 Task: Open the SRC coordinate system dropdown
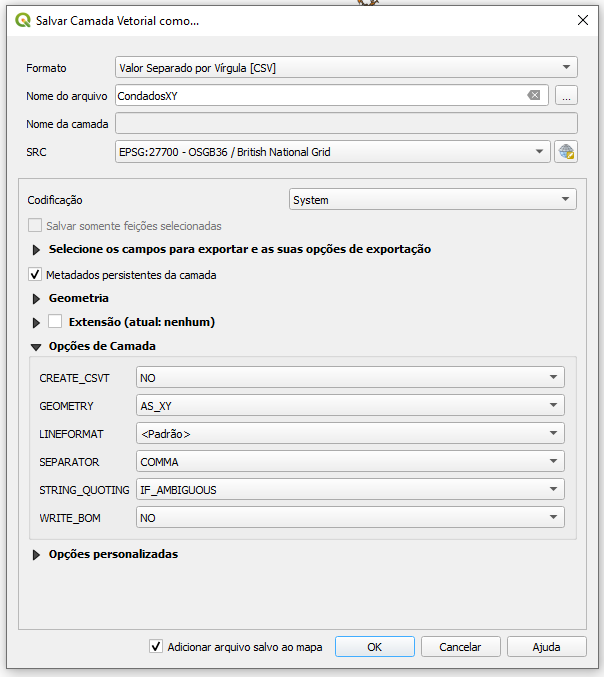click(x=333, y=152)
